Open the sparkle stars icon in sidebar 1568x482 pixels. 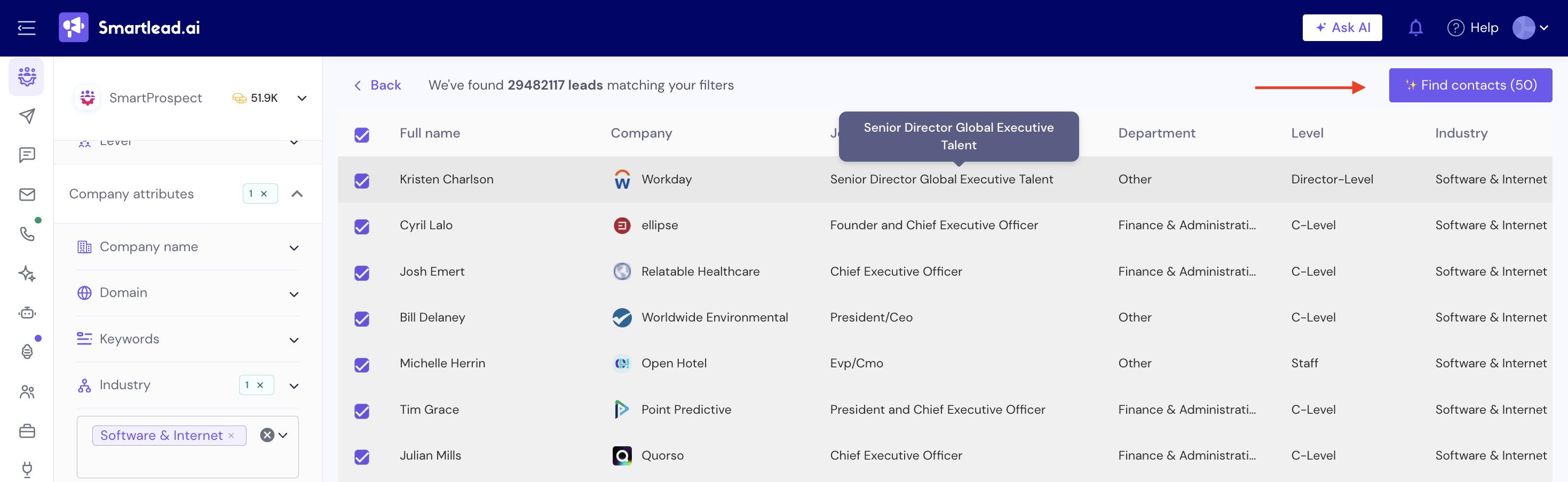coord(27,274)
